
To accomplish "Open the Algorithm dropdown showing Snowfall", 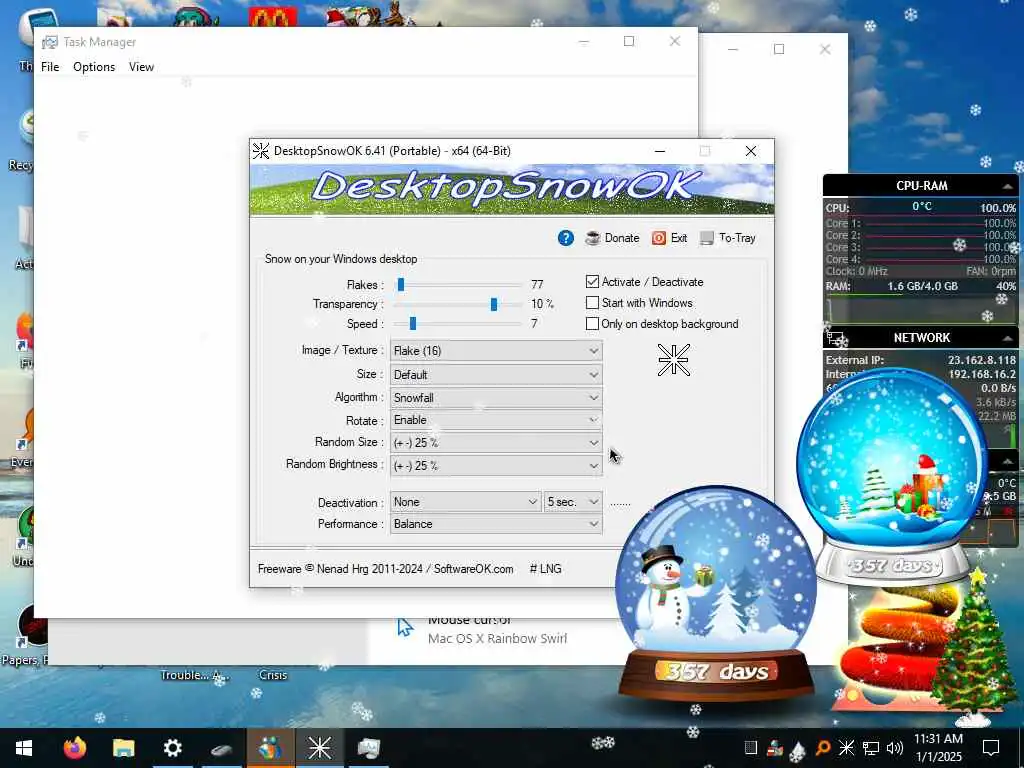I will click(x=496, y=398).
